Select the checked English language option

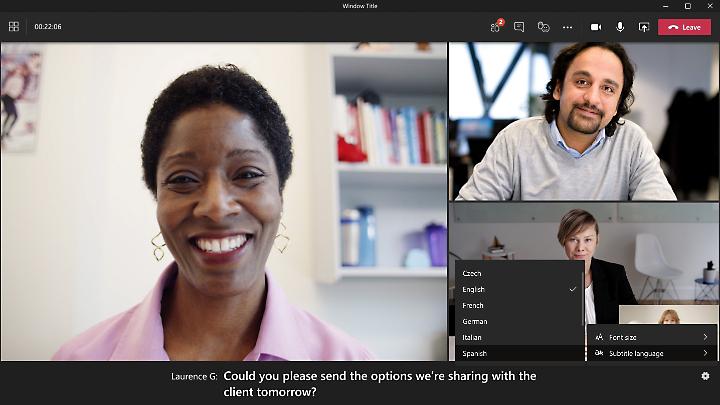click(519, 289)
